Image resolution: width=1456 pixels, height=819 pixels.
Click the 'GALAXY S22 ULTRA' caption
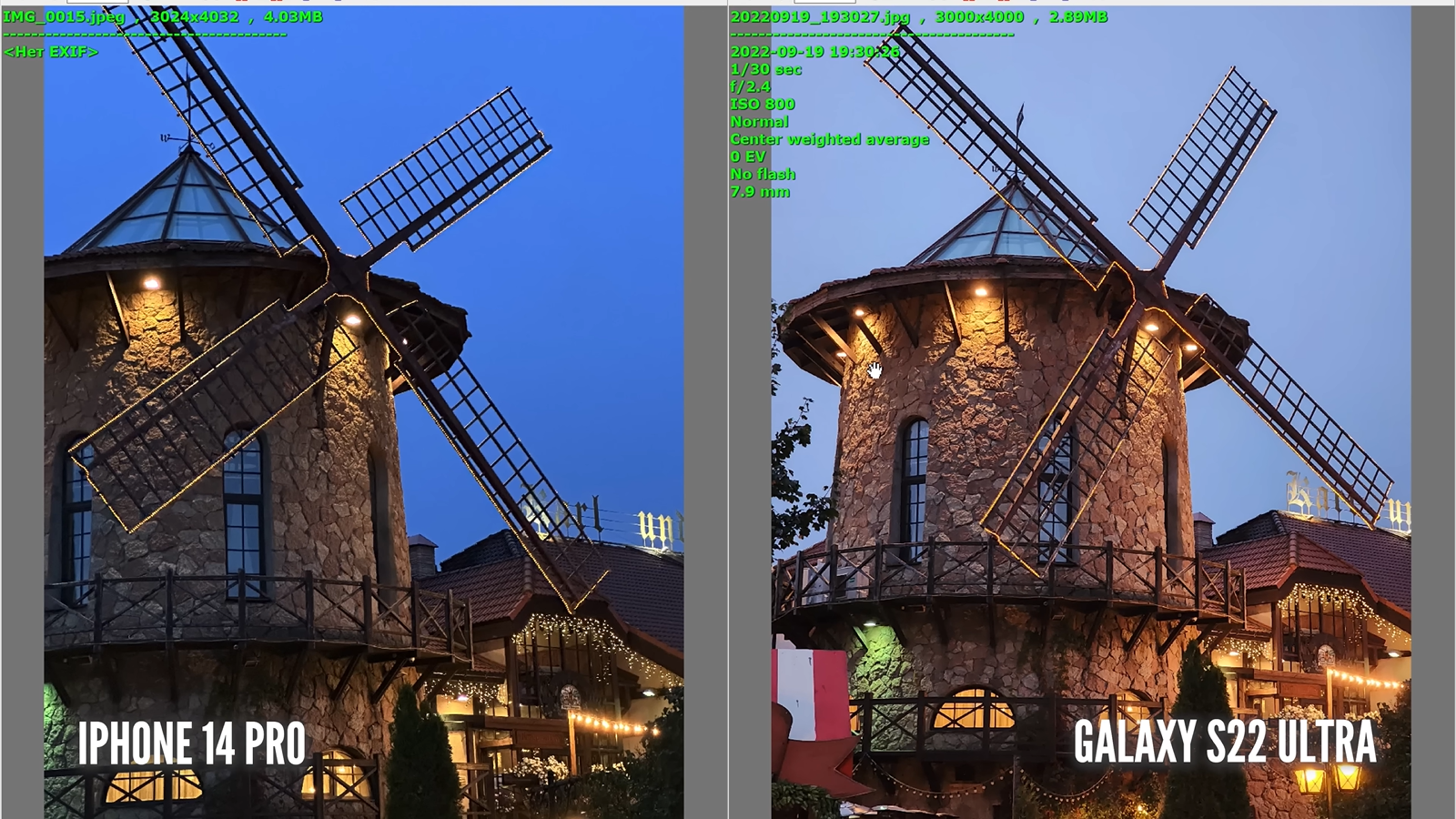1224,742
